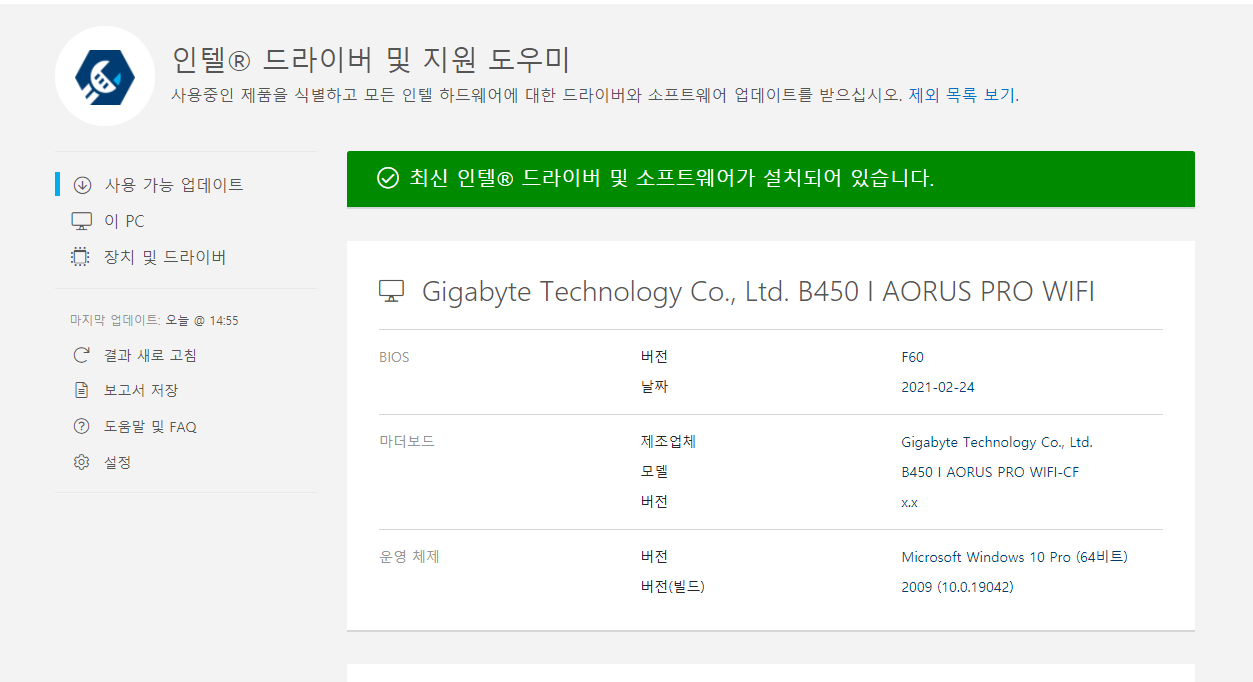Image resolution: width=1253 pixels, height=682 pixels.
Task: Click the model value B450 I AORUS PRO WIFI-CF
Action: [990, 472]
